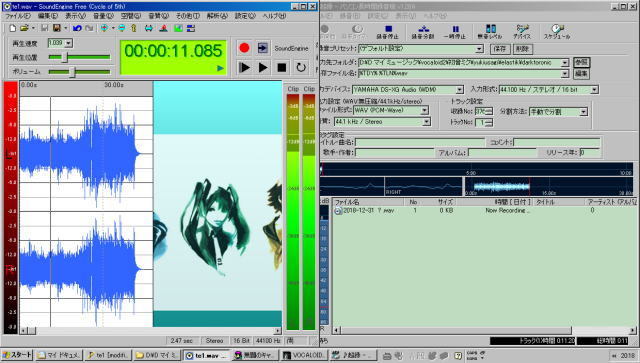Screen dimensions: 640x363
Task: Select the 2018-12-31 wav recording row
Action: (x=483, y=210)
